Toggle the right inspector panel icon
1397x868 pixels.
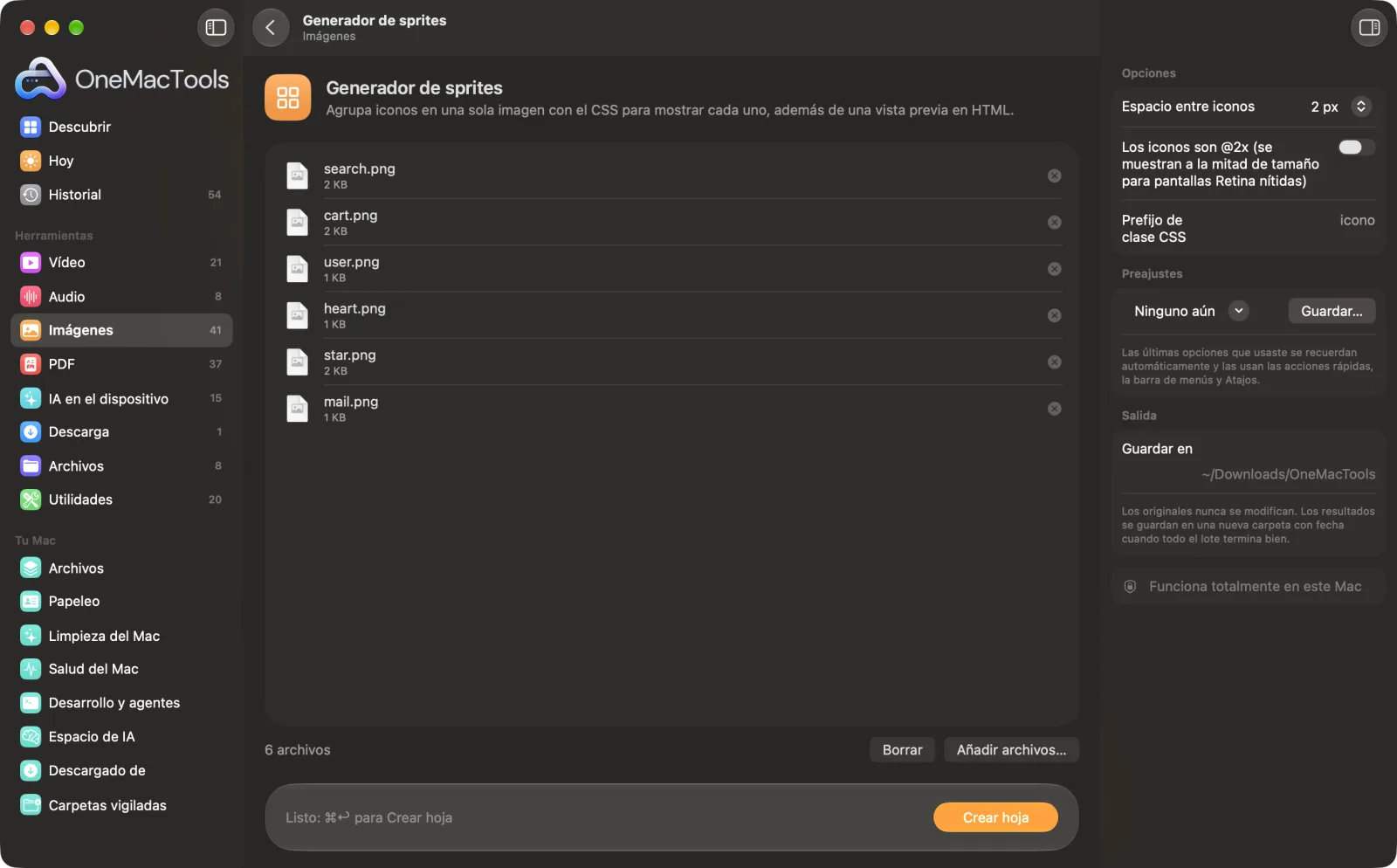click(x=1369, y=28)
